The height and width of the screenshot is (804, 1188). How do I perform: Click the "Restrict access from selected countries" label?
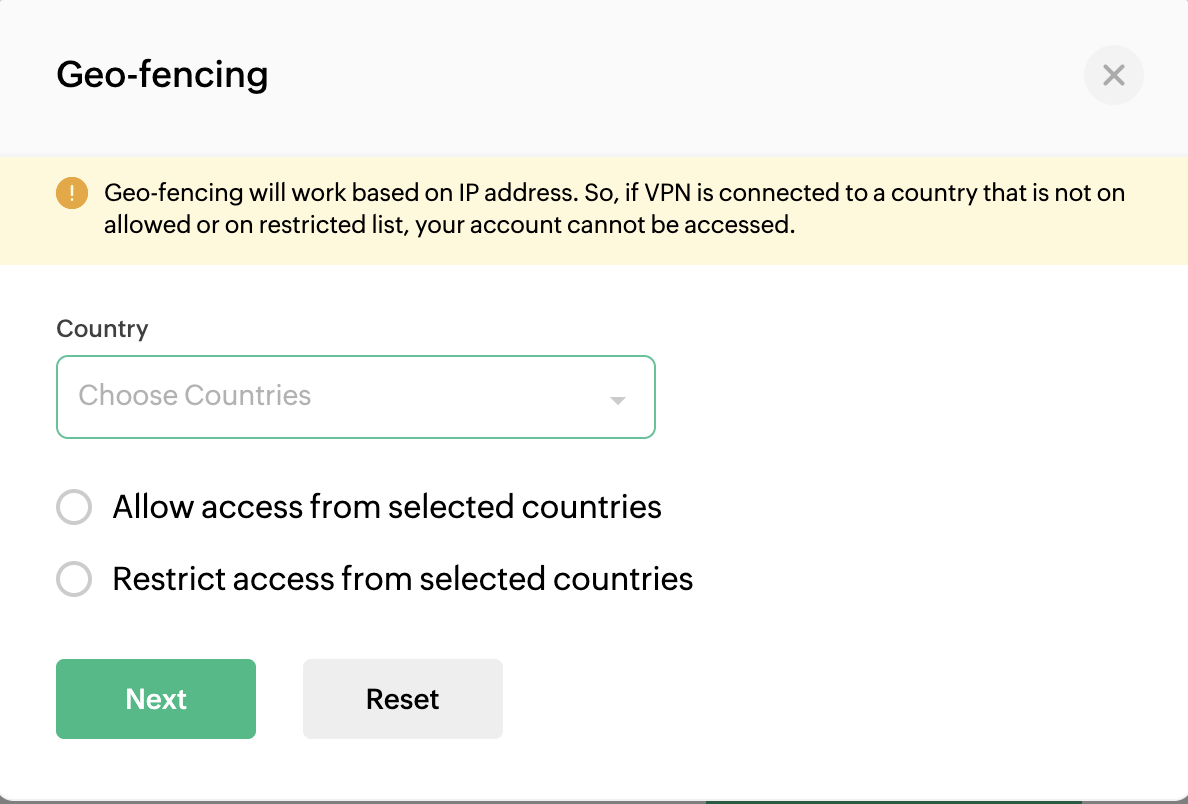point(403,579)
